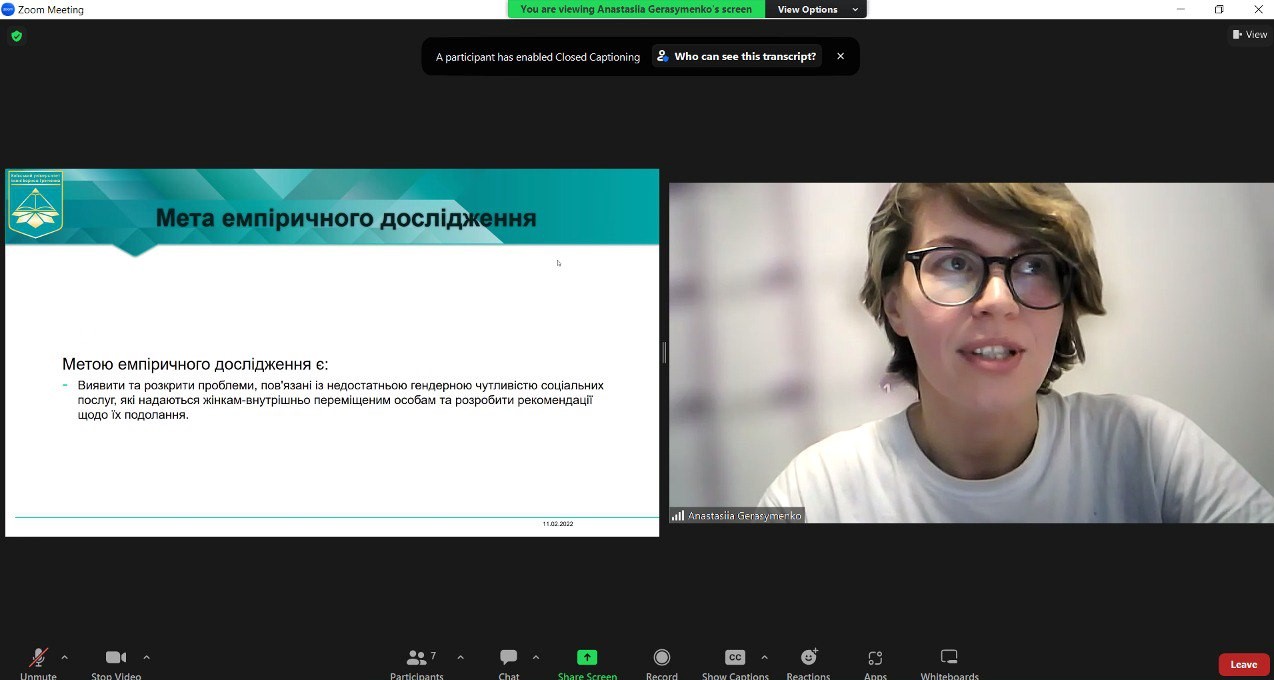Minimize the Zoom Meeting window

pyautogui.click(x=1181, y=9)
